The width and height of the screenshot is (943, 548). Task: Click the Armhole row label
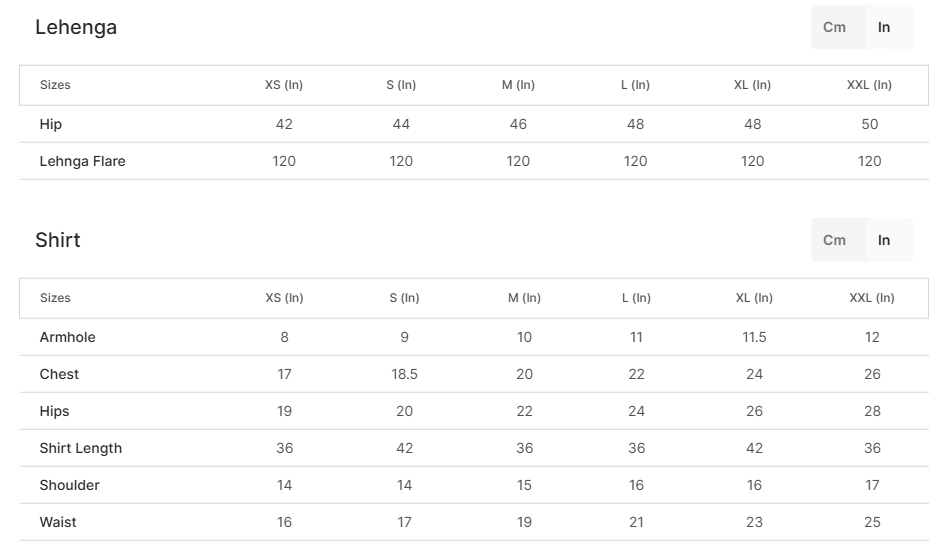click(67, 337)
